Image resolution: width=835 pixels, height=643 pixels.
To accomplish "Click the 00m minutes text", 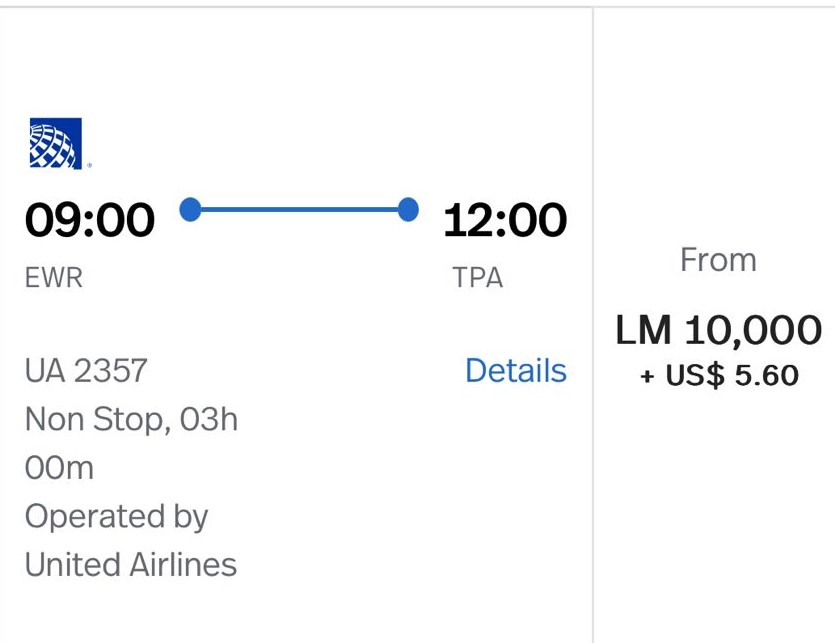I will click(59, 467).
